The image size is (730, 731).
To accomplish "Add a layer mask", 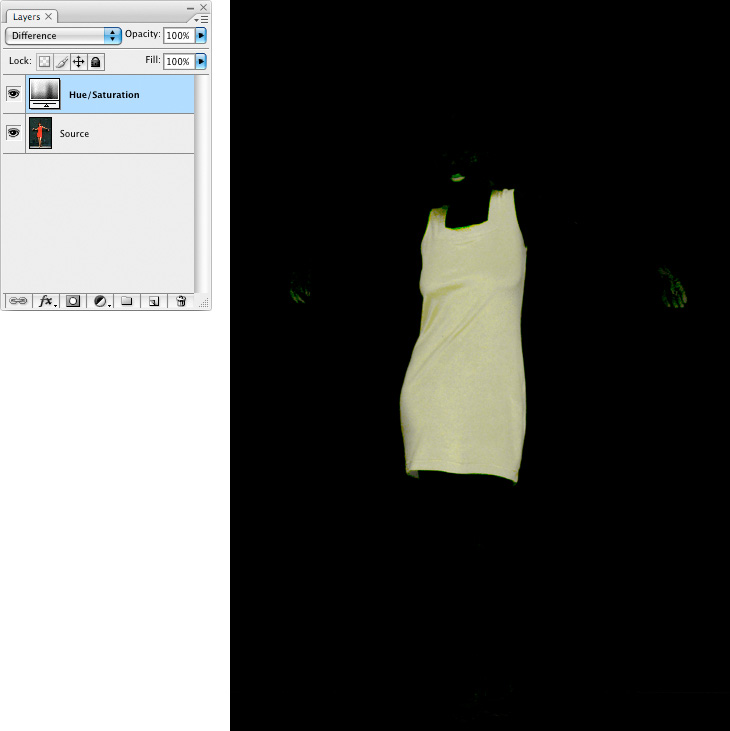I will point(73,301).
